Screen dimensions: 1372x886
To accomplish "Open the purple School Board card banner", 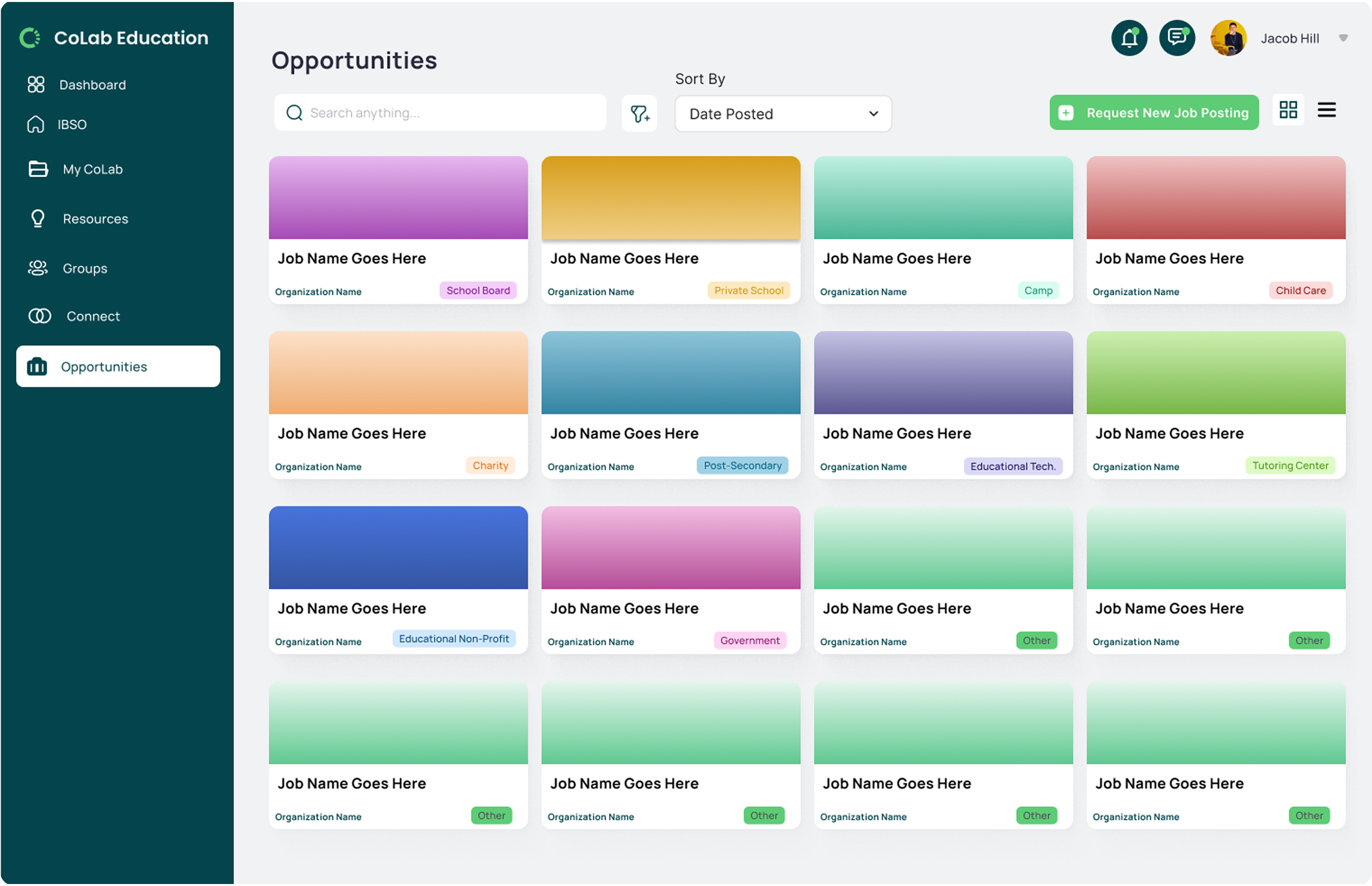I will pos(398,197).
